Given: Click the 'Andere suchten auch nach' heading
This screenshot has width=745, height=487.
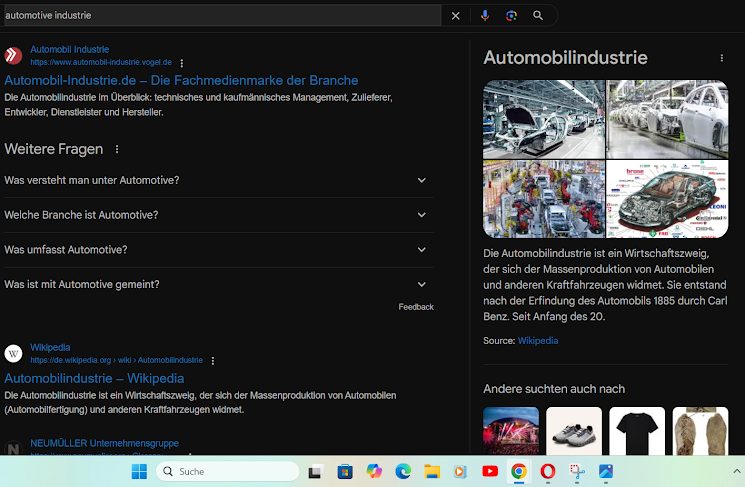Looking at the screenshot, I should click(x=554, y=389).
